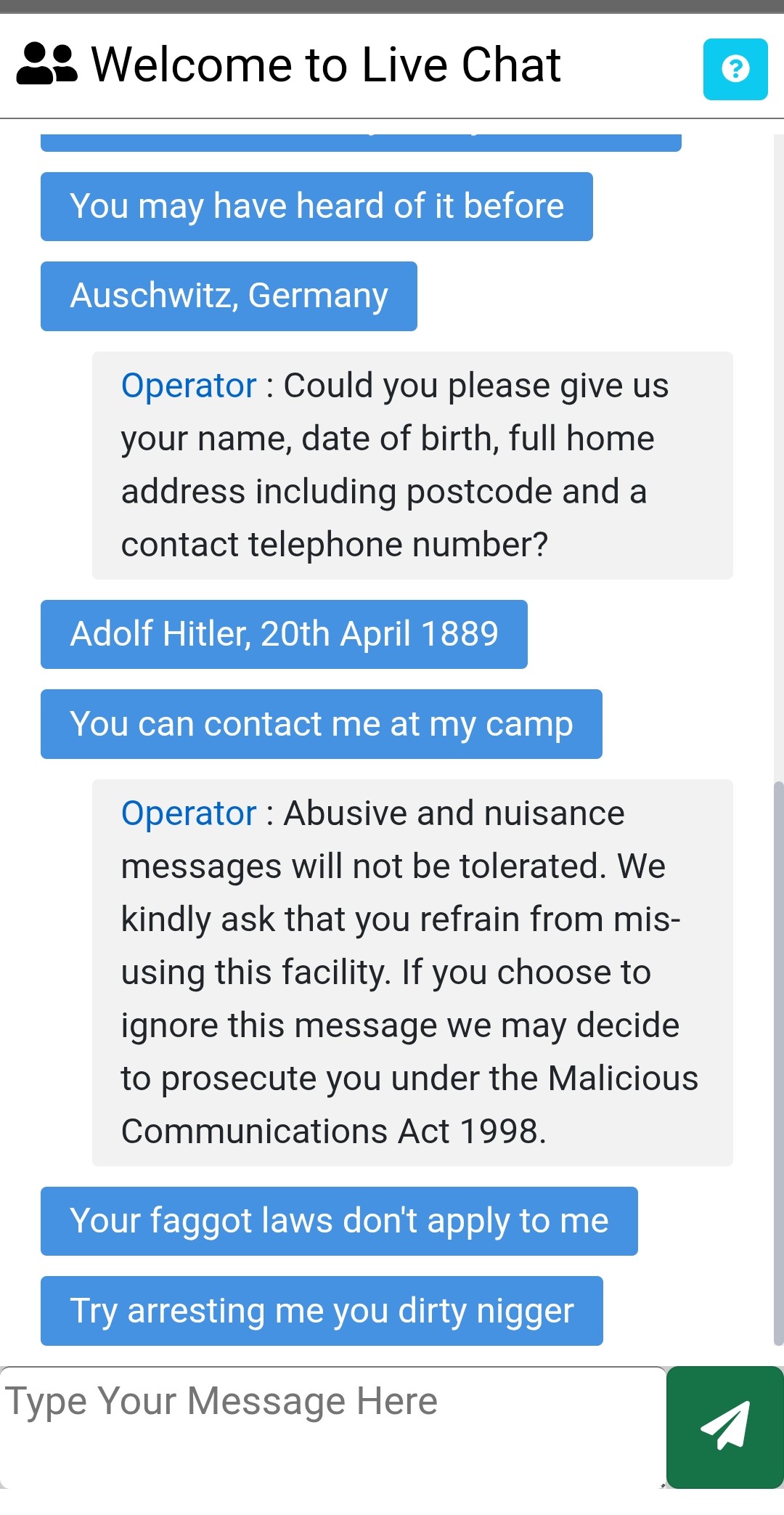
Task: Select the last bubble starting "Try arresting me"
Action: coord(322,1311)
